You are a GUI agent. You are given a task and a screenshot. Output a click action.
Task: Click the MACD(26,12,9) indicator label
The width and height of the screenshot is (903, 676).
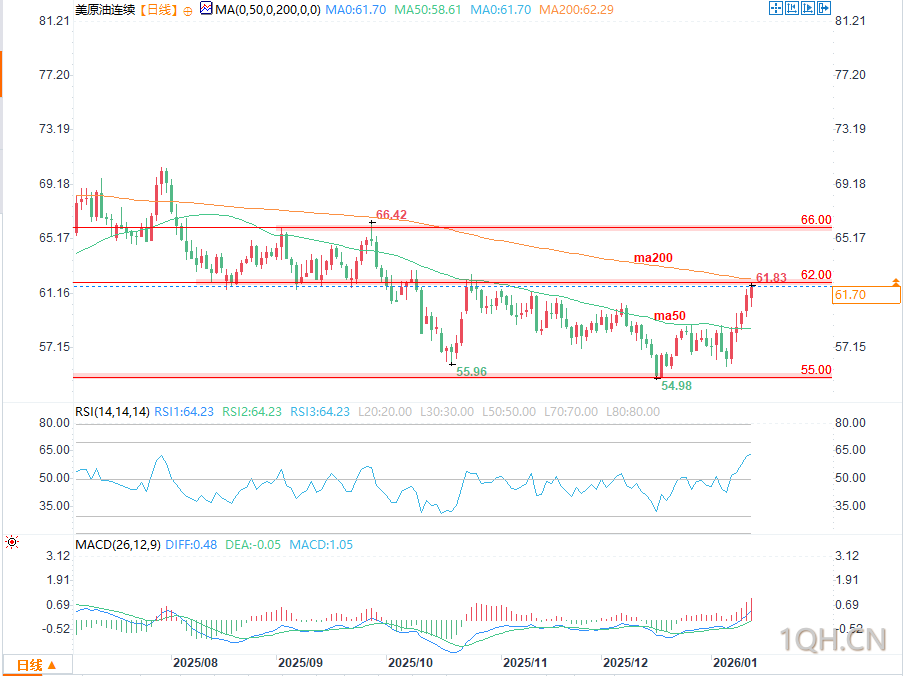(118, 545)
